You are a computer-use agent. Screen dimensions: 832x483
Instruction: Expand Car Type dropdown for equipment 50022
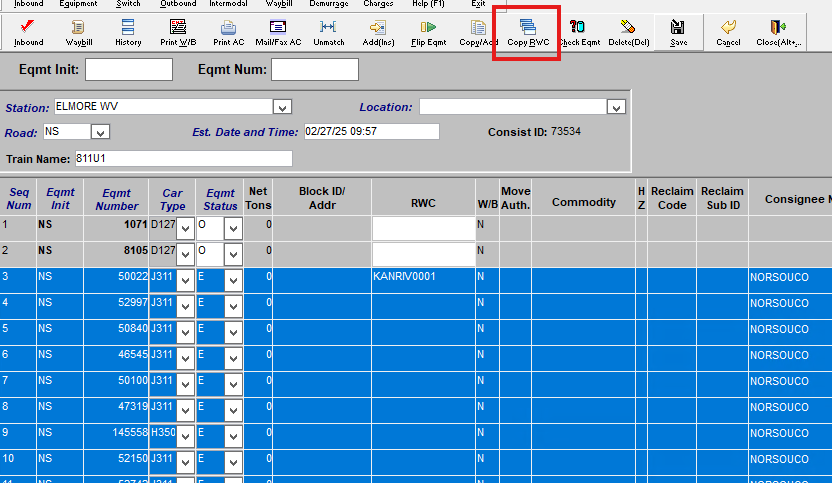pos(185,280)
